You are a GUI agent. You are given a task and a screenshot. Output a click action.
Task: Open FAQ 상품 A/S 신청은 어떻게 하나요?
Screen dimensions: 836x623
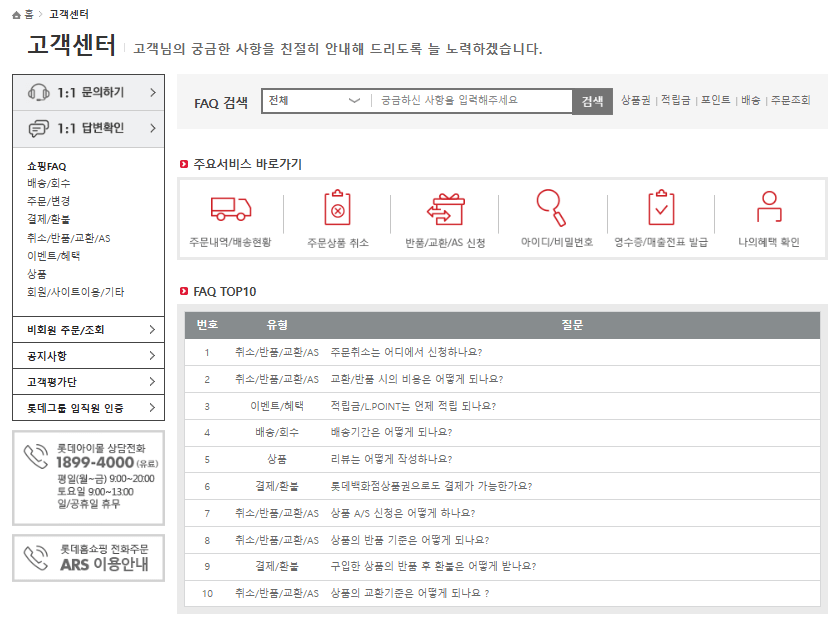click(x=403, y=513)
